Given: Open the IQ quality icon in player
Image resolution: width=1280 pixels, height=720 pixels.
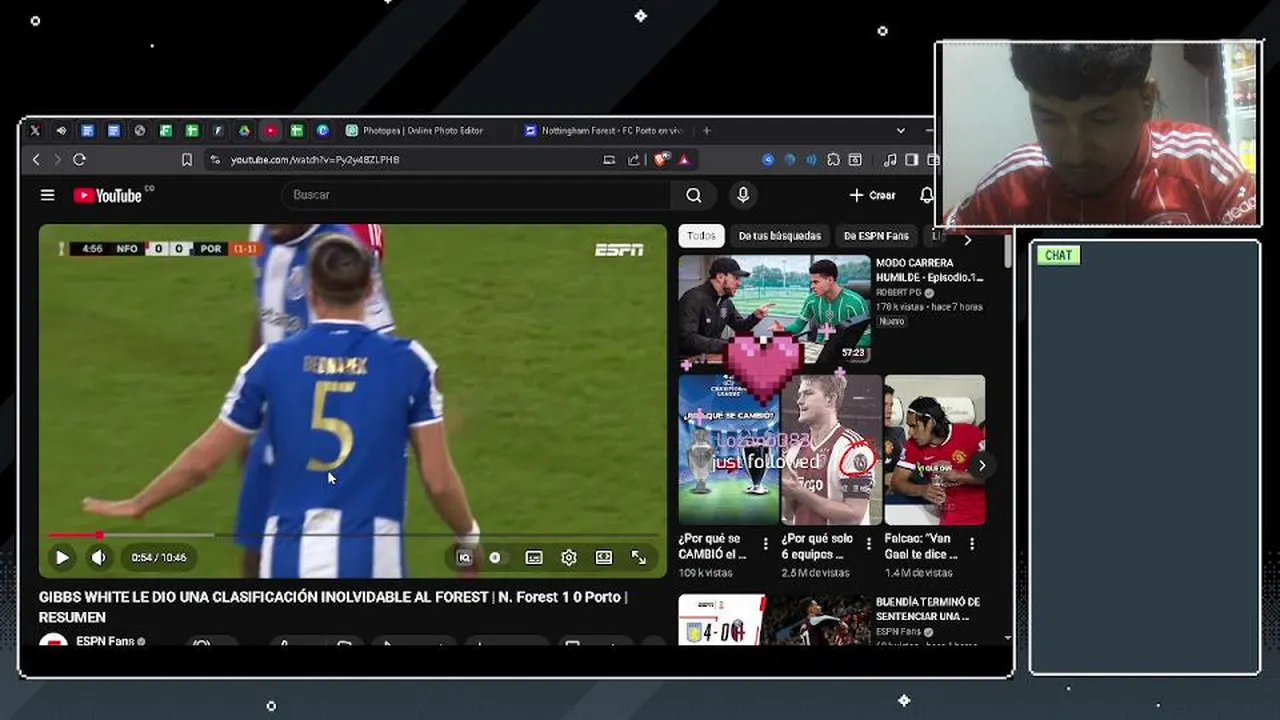Looking at the screenshot, I should [464, 558].
